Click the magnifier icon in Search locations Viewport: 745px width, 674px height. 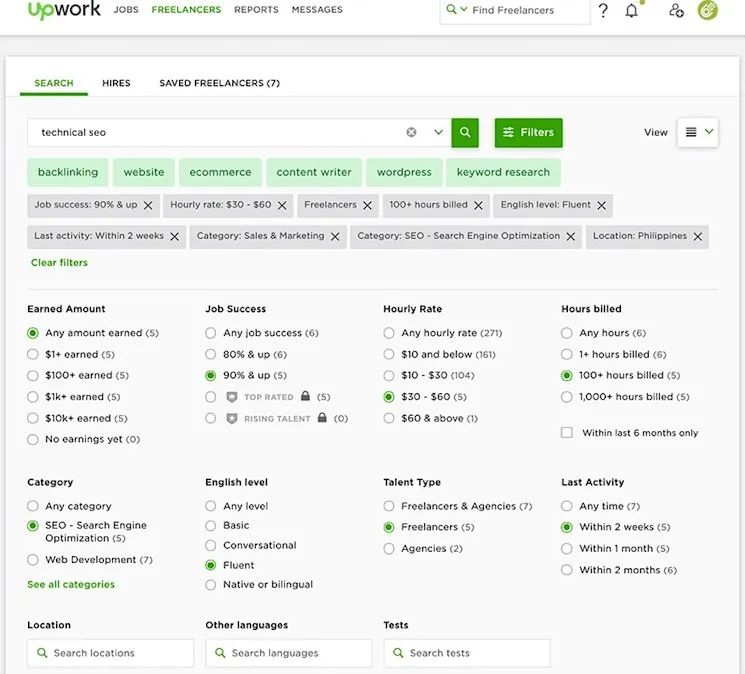(x=42, y=653)
